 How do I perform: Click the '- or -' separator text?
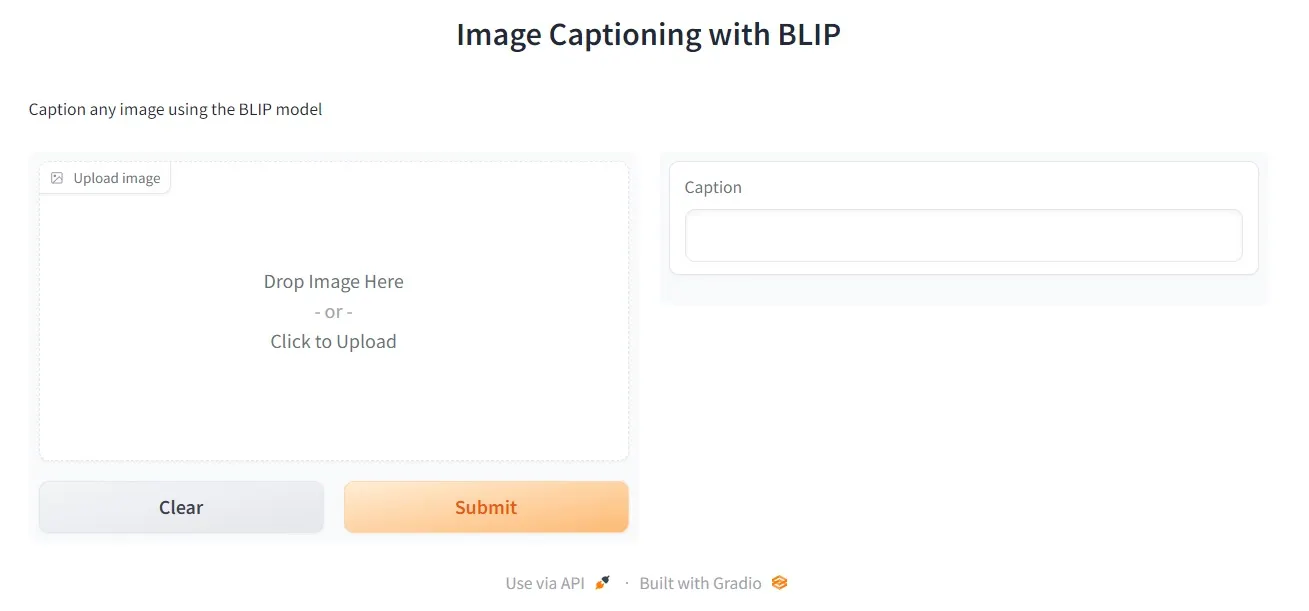click(334, 312)
